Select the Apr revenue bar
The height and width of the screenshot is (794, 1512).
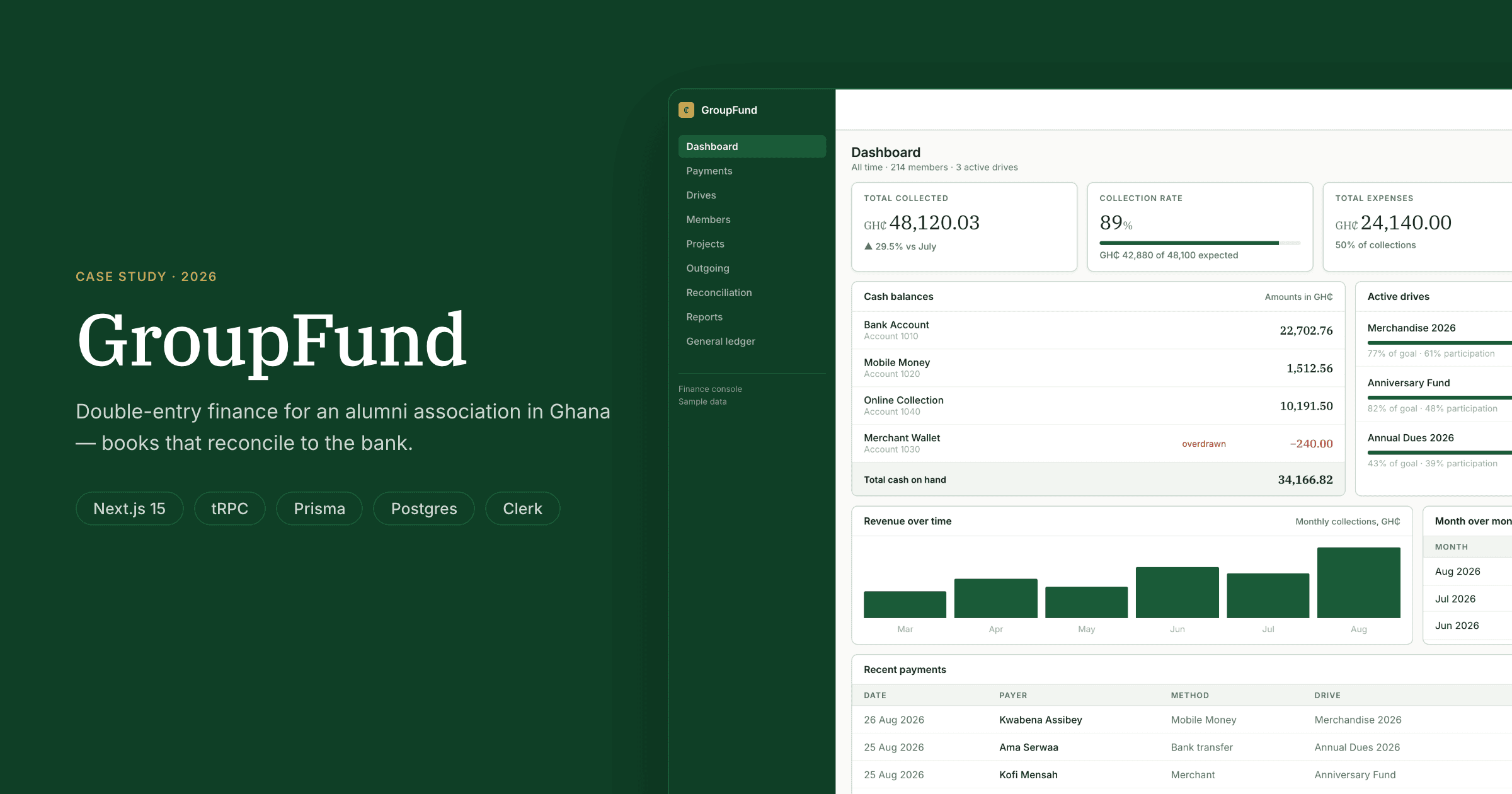pos(996,598)
